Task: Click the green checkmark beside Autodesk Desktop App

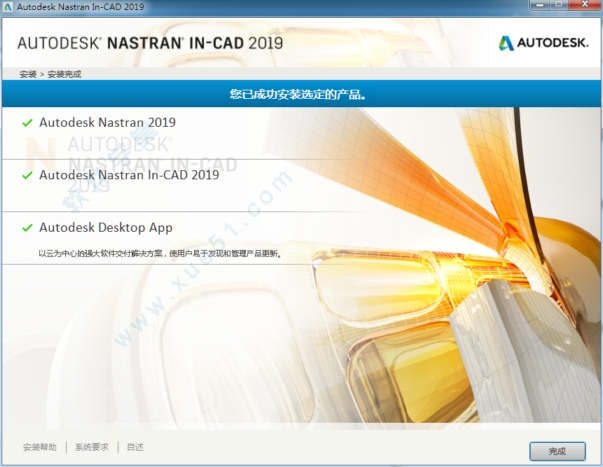Action: 27,228
